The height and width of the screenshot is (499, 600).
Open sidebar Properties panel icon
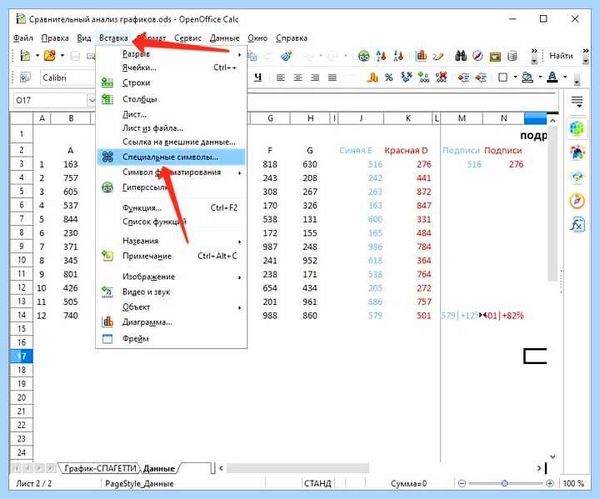[x=577, y=129]
